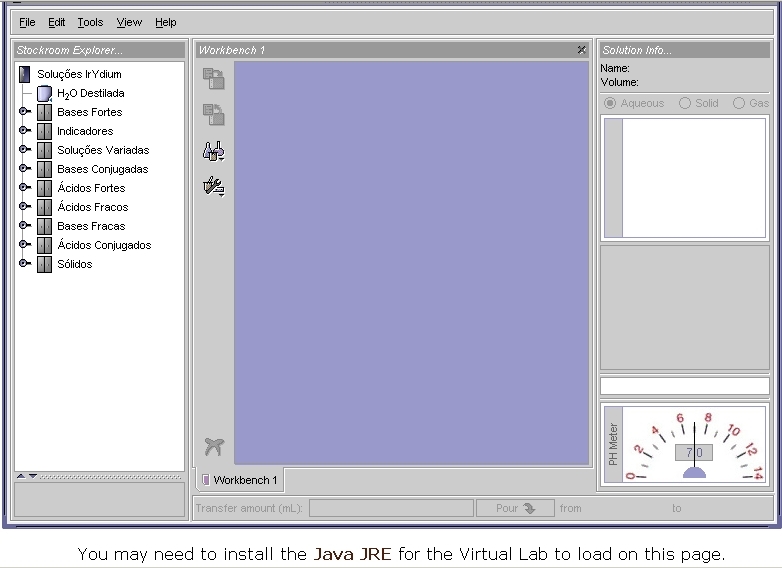Click the H2O Destilada carboy icon

44,93
